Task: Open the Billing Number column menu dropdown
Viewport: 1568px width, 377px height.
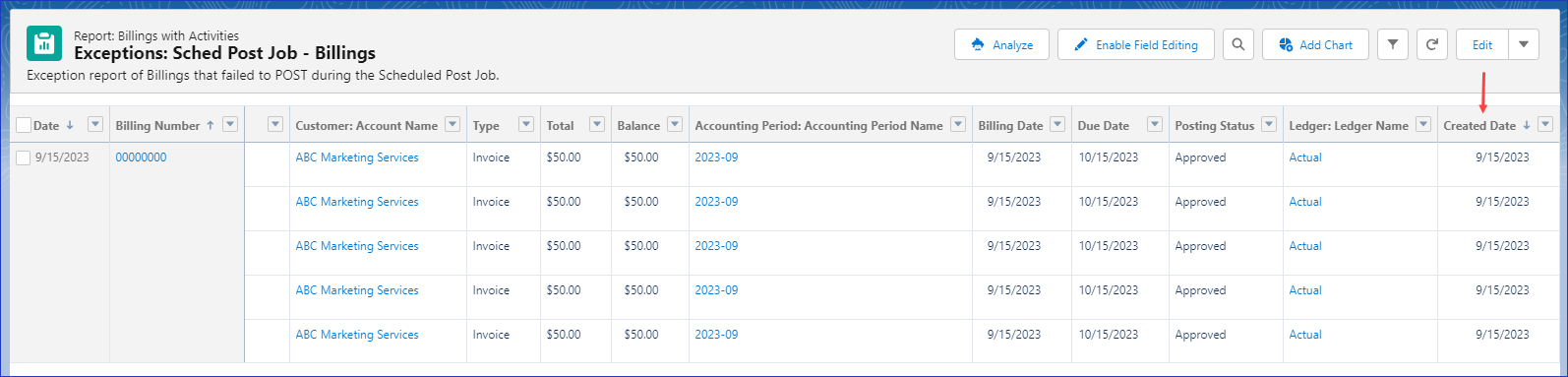Action: (230, 124)
